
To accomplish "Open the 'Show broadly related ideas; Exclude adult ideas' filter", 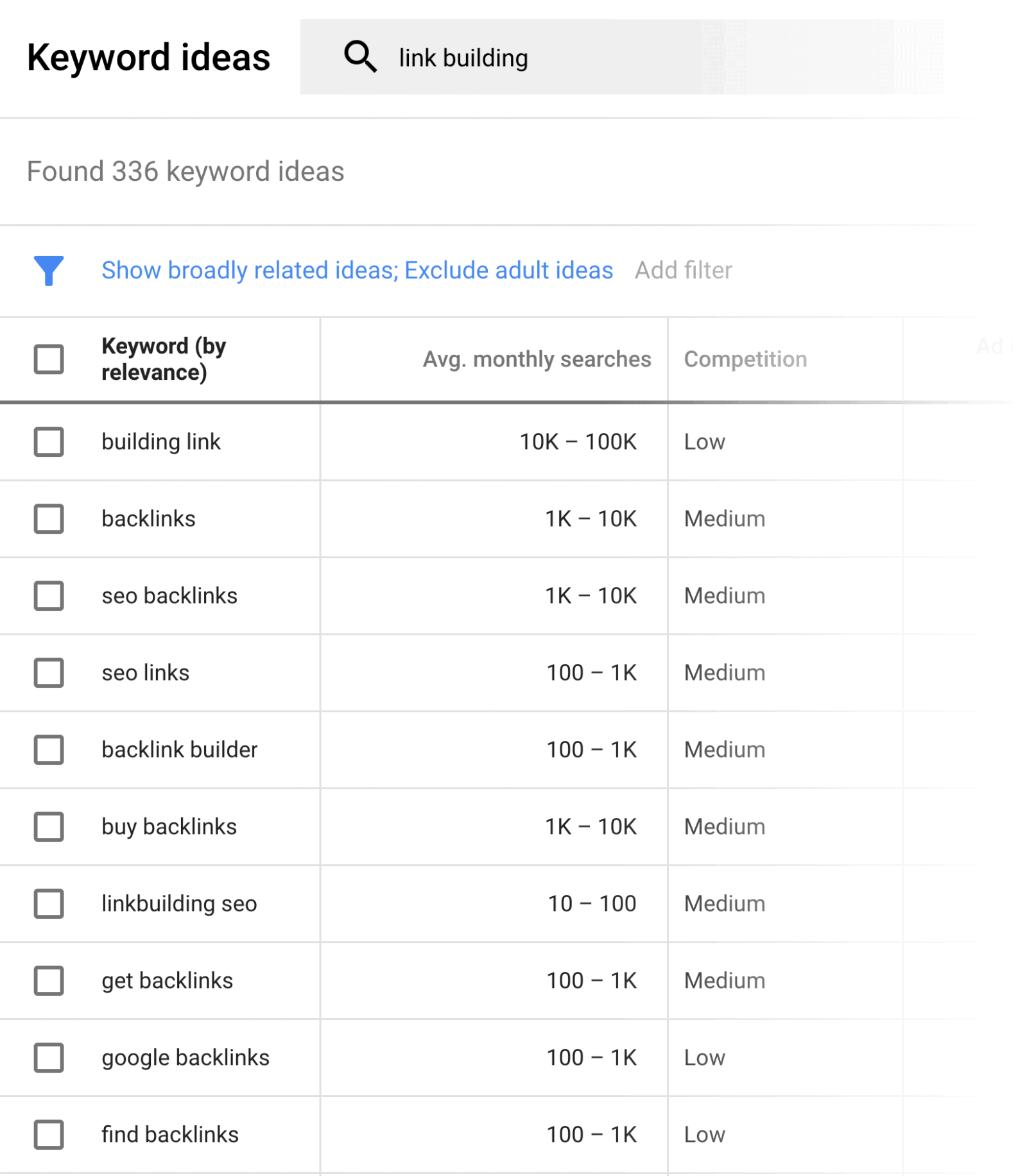I will pos(357,270).
